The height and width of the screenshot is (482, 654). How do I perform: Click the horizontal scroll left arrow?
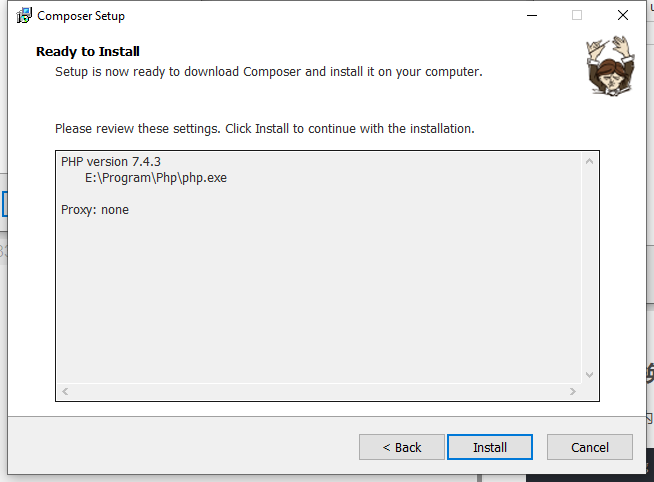coord(66,391)
